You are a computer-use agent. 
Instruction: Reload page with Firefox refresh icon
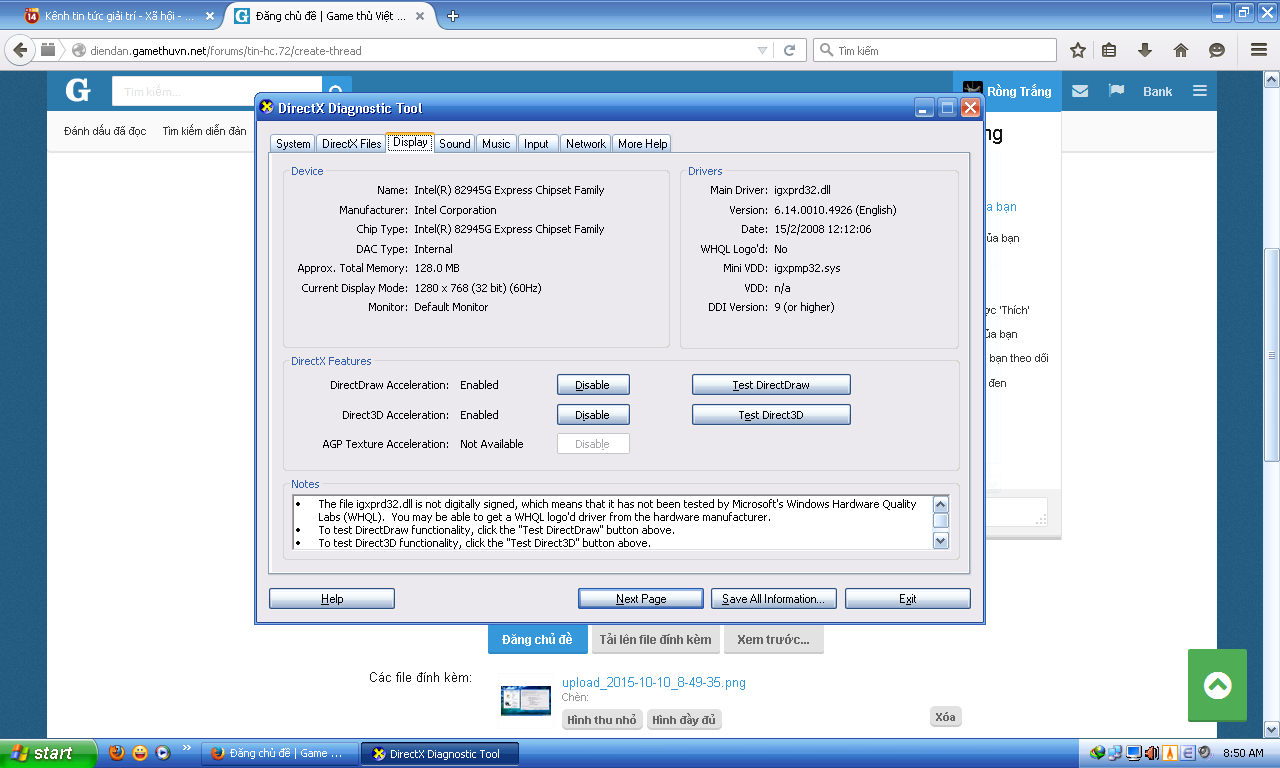coord(789,50)
